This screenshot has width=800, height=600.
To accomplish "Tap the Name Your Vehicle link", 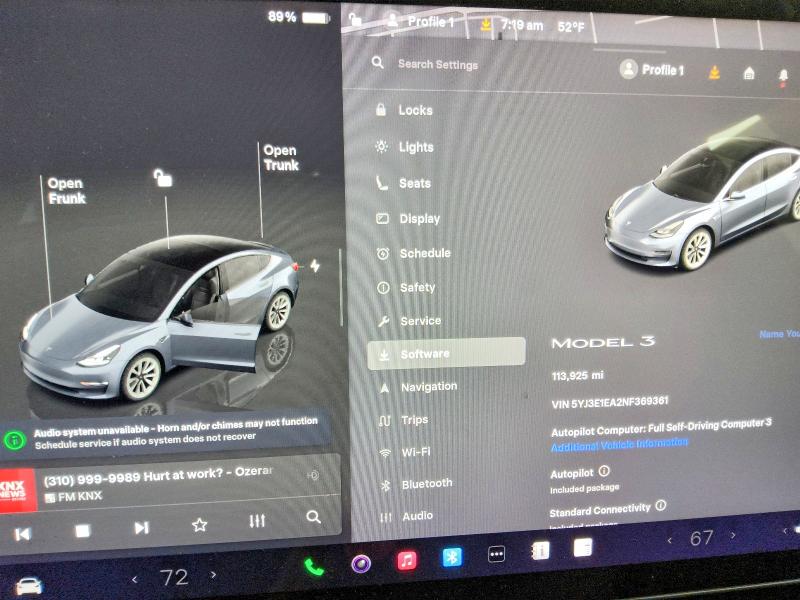I will pos(780,334).
